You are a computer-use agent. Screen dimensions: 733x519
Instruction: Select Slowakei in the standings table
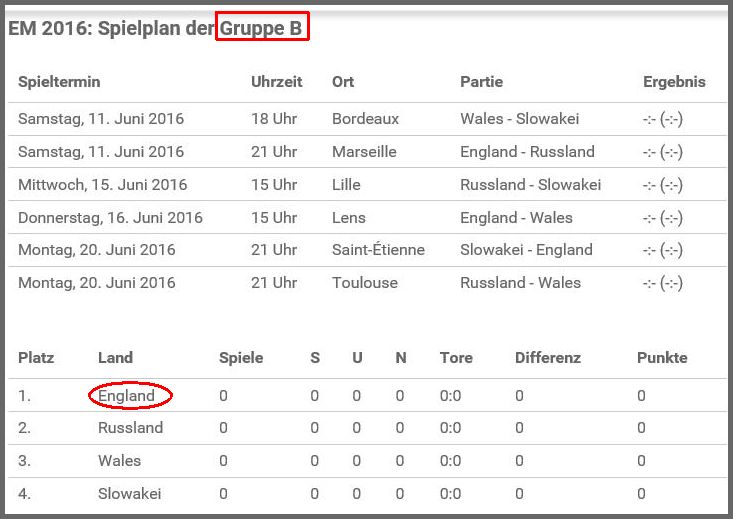click(129, 493)
